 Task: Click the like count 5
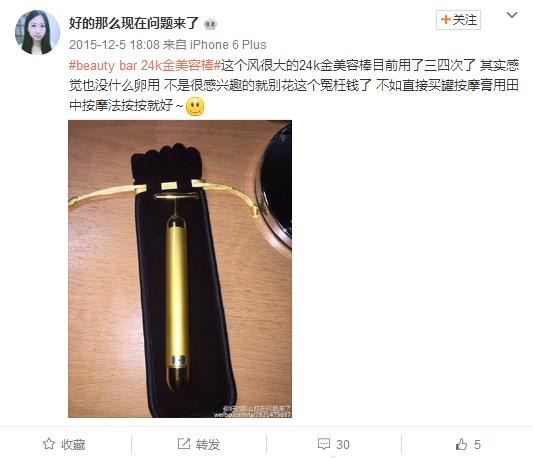tap(477, 444)
